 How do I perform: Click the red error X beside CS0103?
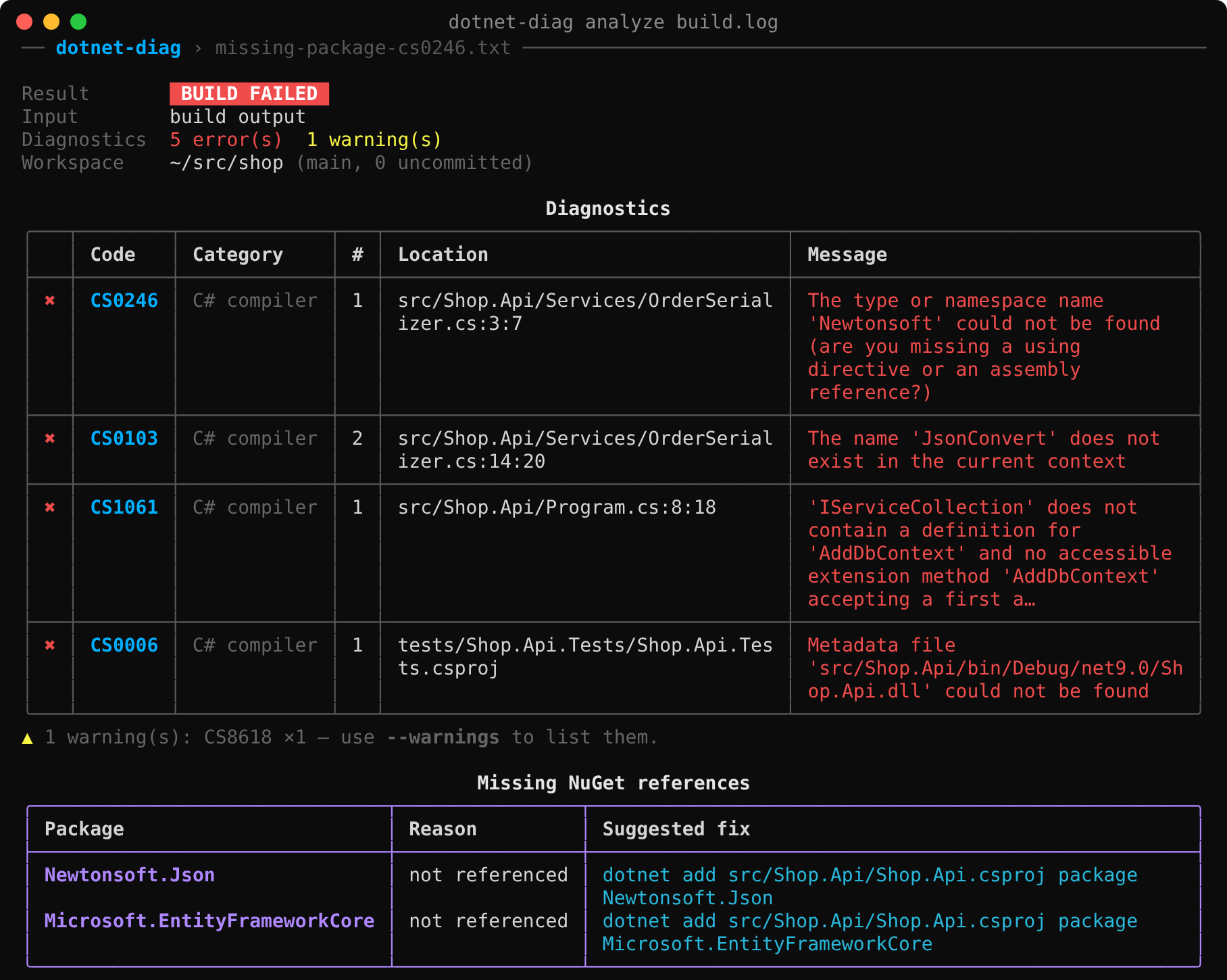(x=50, y=439)
